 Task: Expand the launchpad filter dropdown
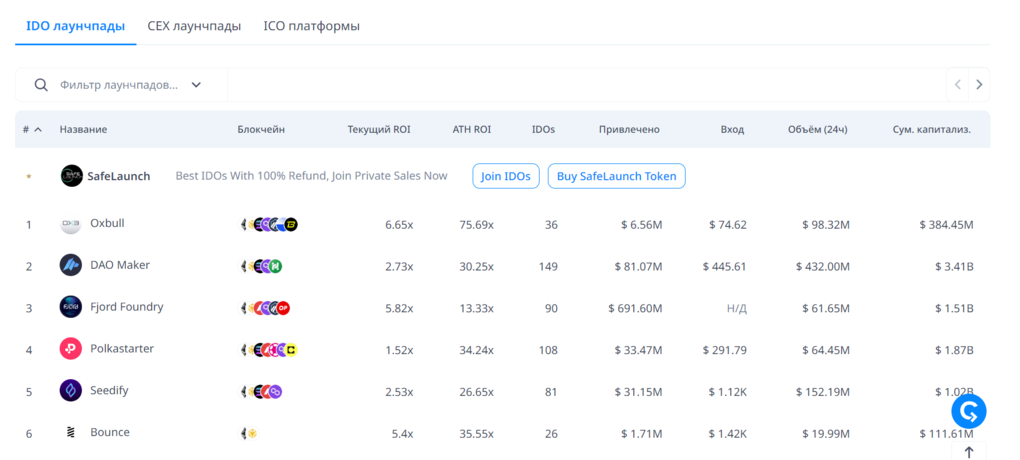point(196,85)
